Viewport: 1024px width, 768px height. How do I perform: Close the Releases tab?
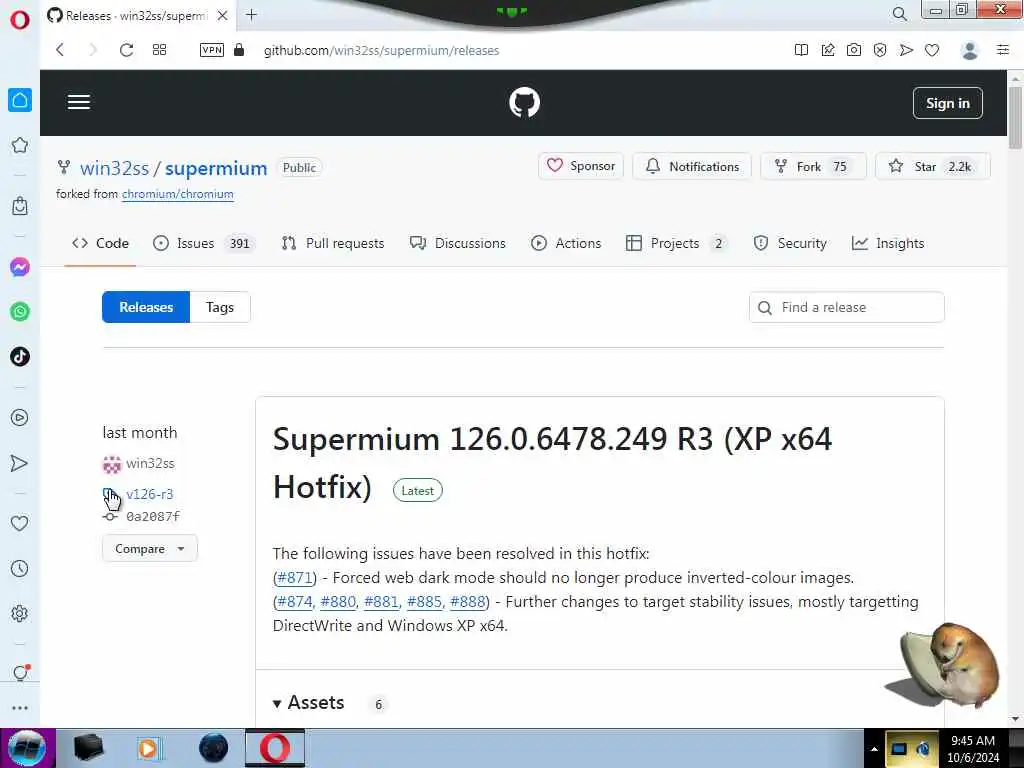(x=223, y=15)
